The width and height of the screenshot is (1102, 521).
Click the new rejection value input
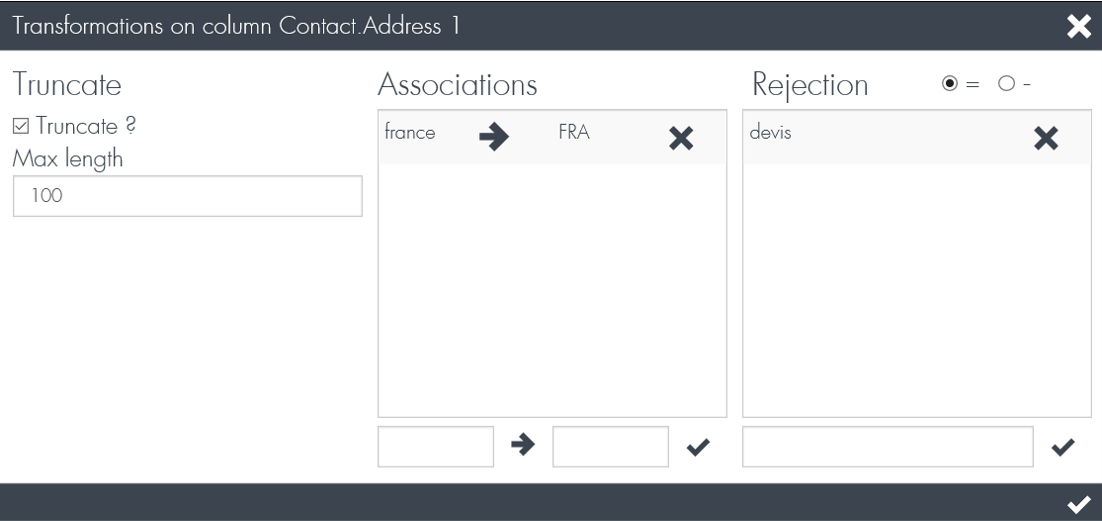888,446
